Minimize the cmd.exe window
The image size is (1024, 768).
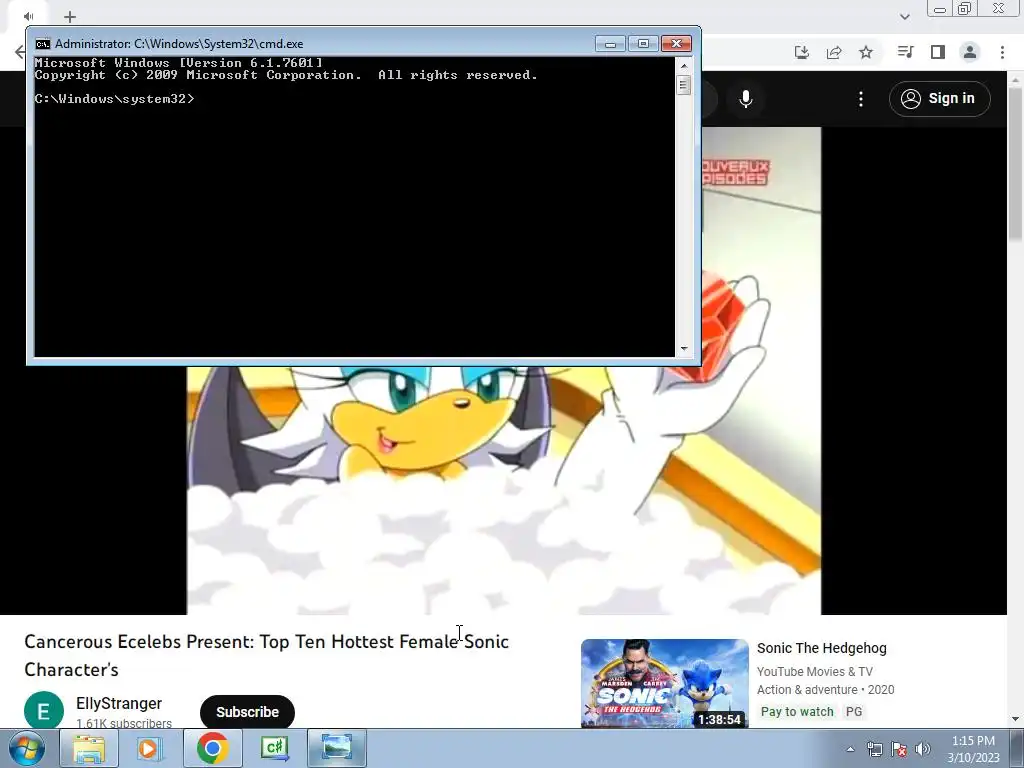[x=610, y=44]
